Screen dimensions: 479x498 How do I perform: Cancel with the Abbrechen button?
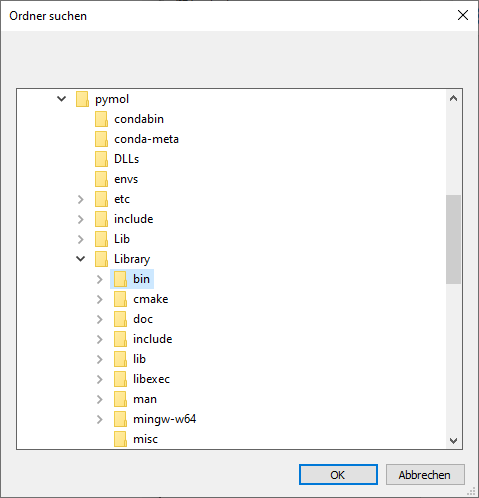coord(425,475)
